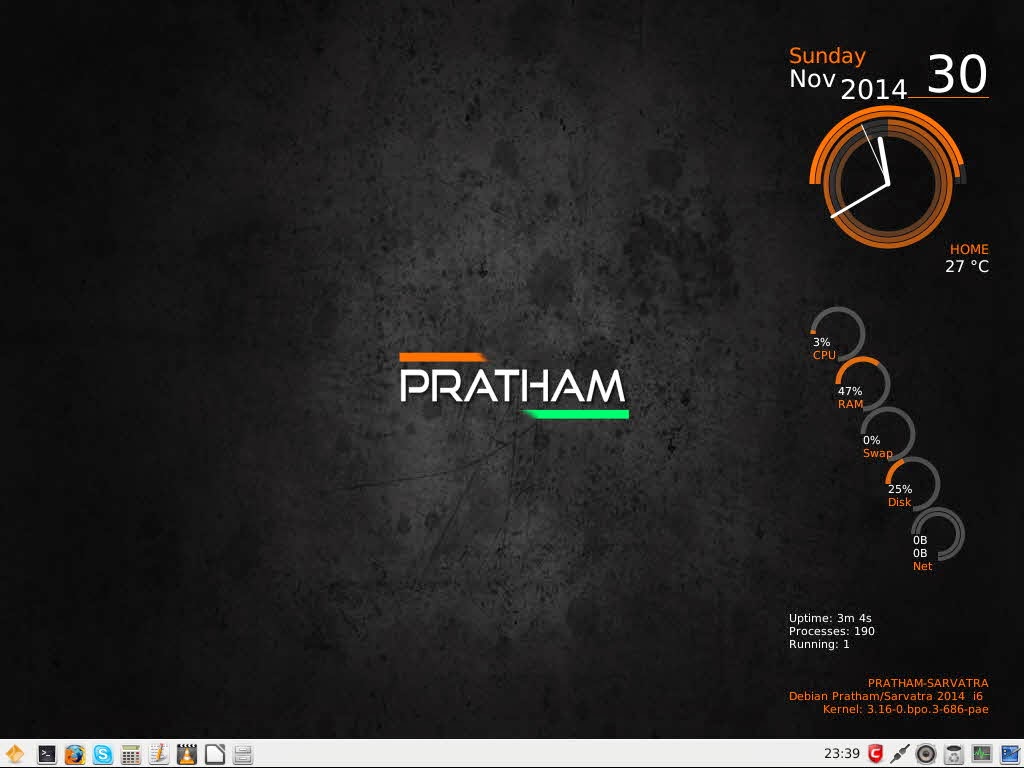Open the main applications menu launcher
The image size is (1024, 768).
[x=14, y=754]
